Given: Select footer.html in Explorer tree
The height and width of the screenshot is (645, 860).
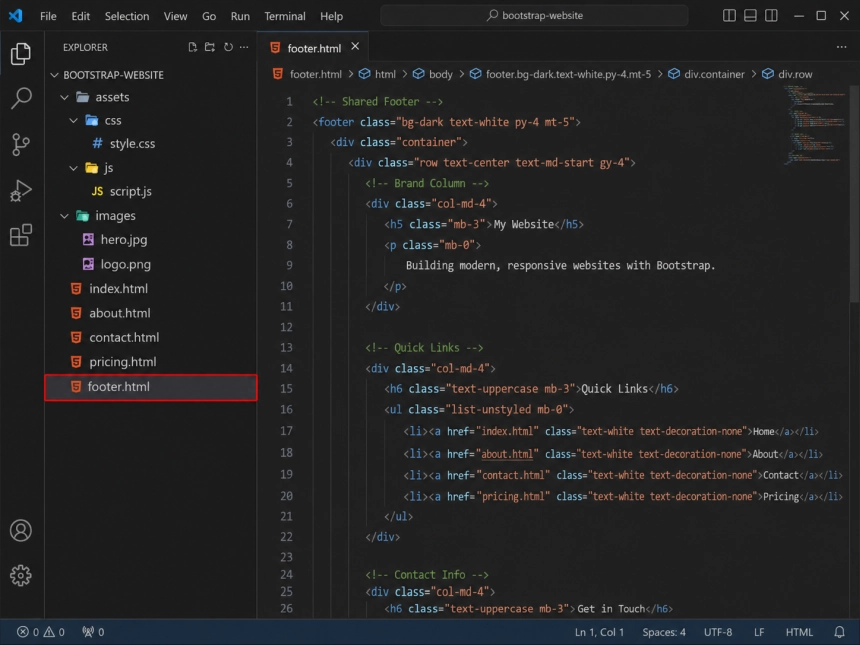Looking at the screenshot, I should [x=151, y=387].
